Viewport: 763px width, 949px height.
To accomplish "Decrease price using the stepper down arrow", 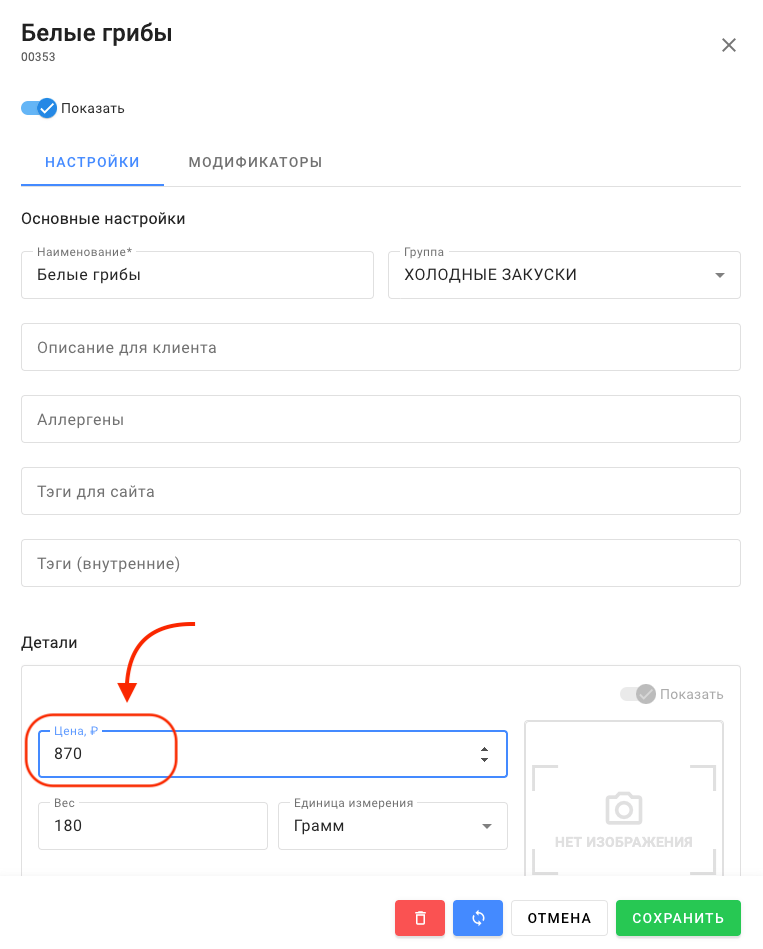I will click(485, 760).
